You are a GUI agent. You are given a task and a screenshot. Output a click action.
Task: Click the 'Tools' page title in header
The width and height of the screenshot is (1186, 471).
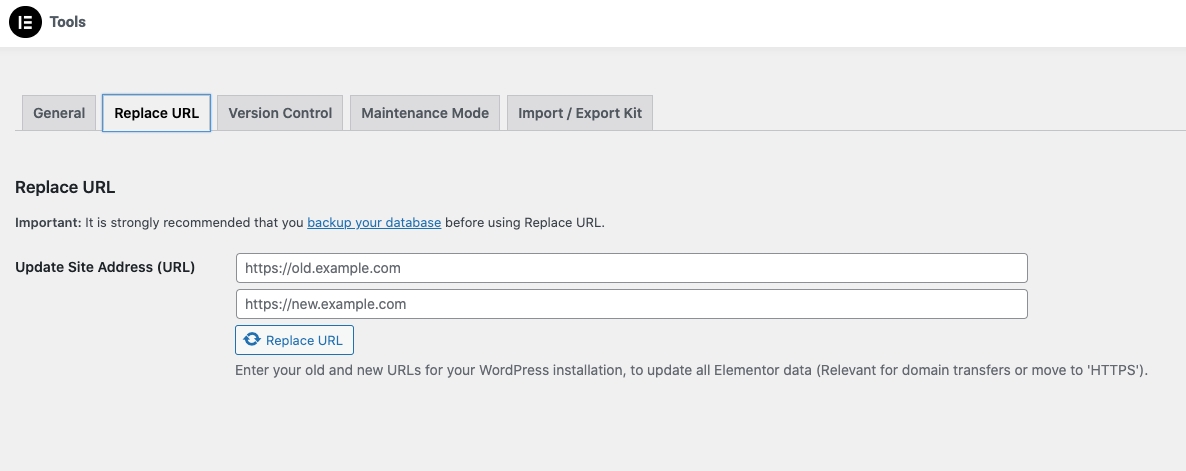(68, 22)
